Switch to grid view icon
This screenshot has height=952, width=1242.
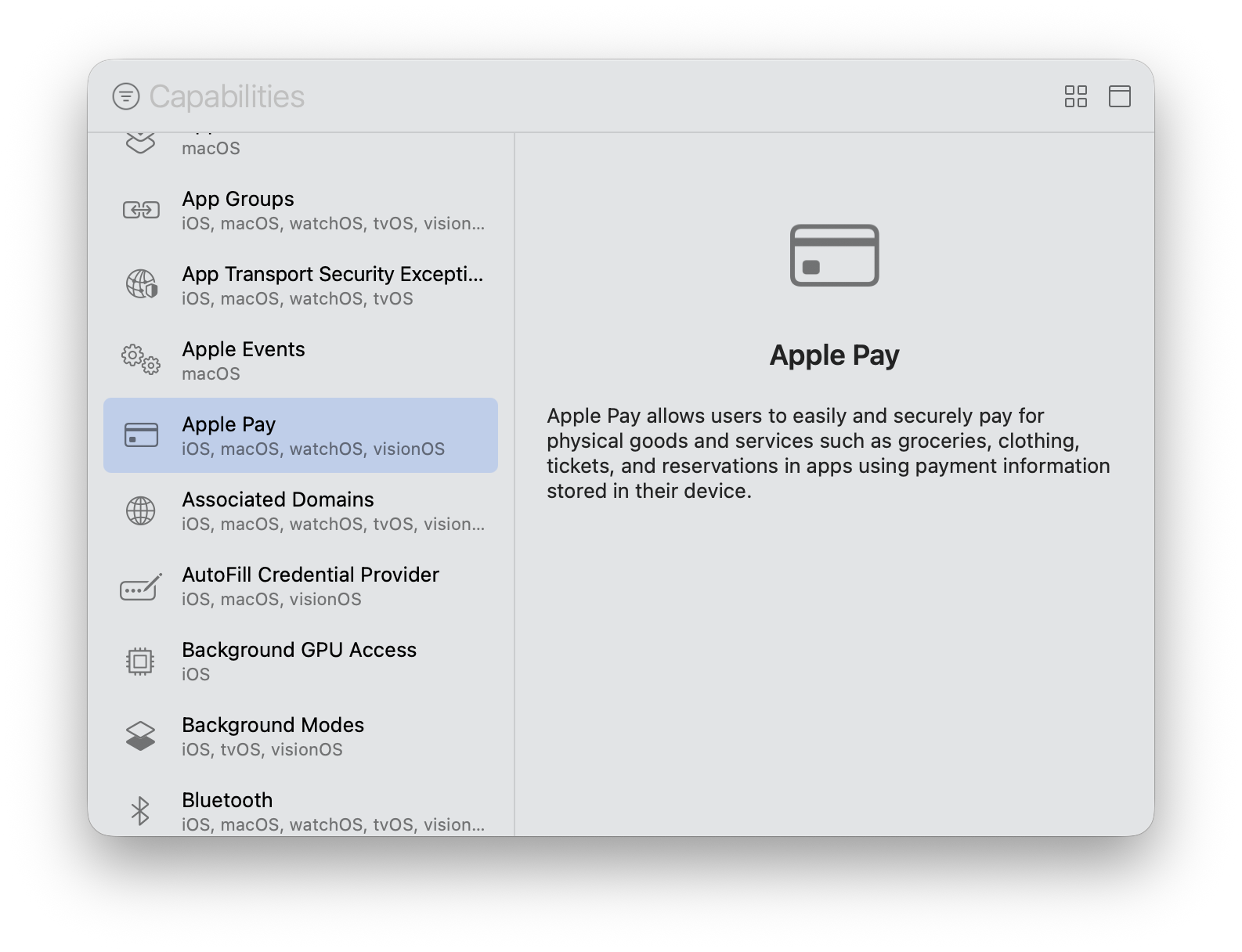click(1076, 96)
